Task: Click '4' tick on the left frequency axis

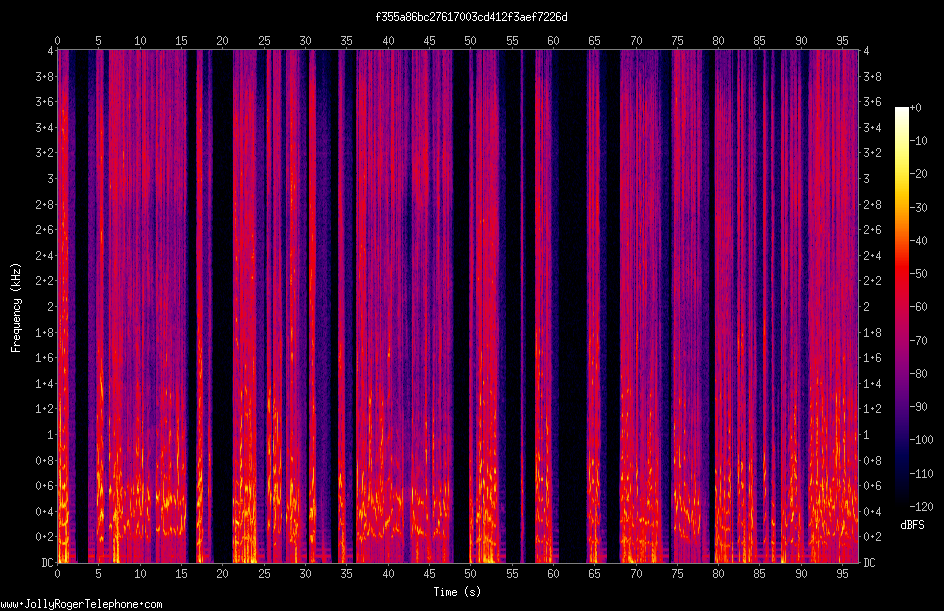Action: pos(51,51)
